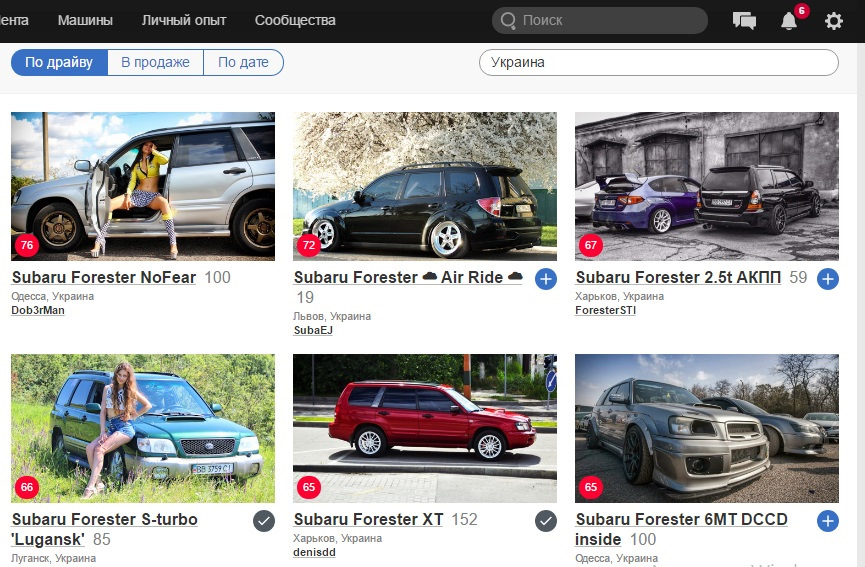Visit user profile SubaEJ

[x=313, y=330]
